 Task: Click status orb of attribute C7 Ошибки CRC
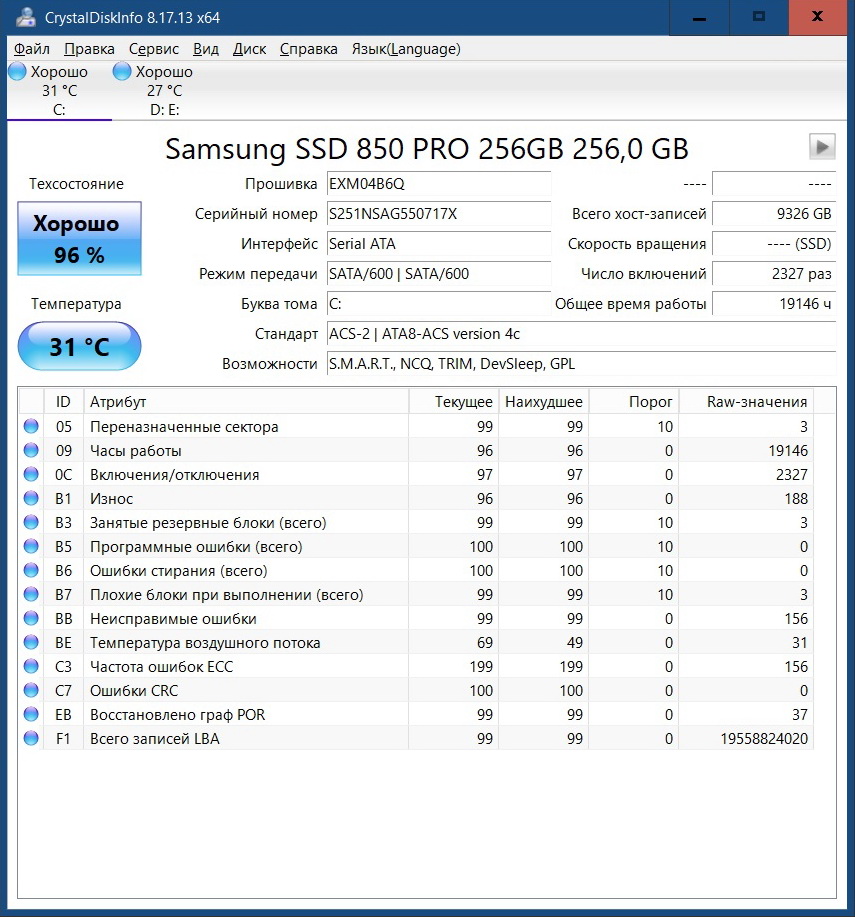31,690
